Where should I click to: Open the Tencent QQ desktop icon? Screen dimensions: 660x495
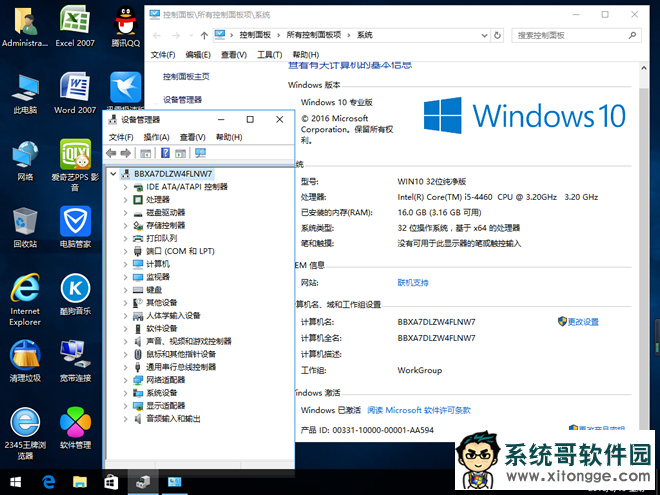[125, 26]
